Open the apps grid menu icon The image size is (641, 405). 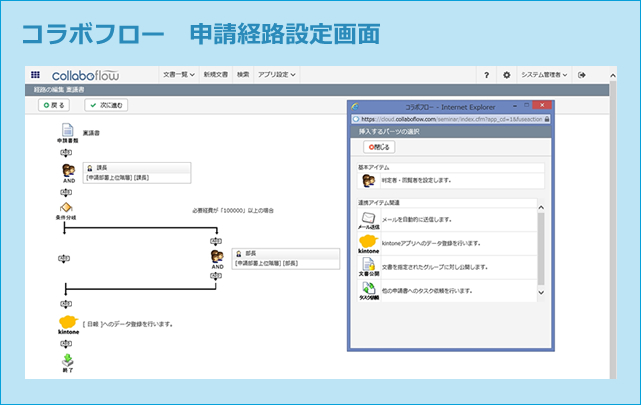tap(36, 75)
